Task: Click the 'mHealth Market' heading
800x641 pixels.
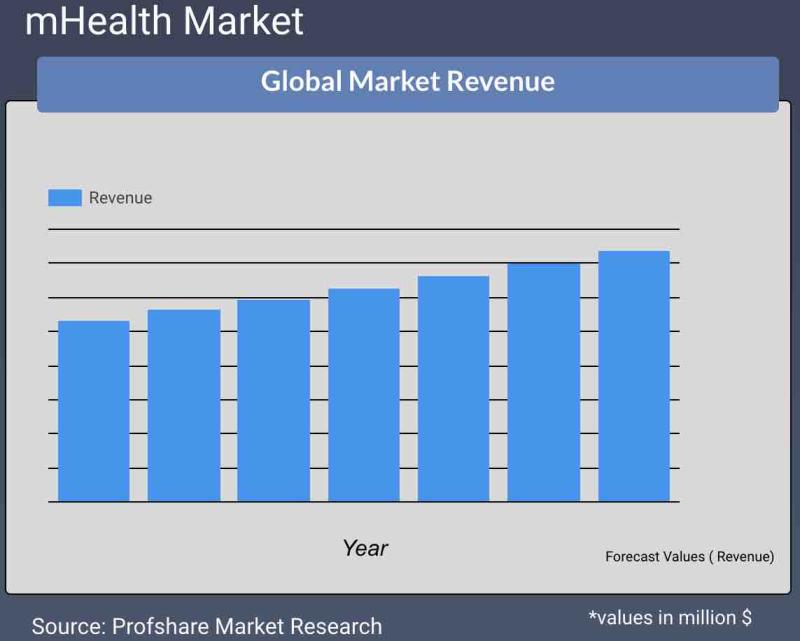Action: tap(164, 21)
